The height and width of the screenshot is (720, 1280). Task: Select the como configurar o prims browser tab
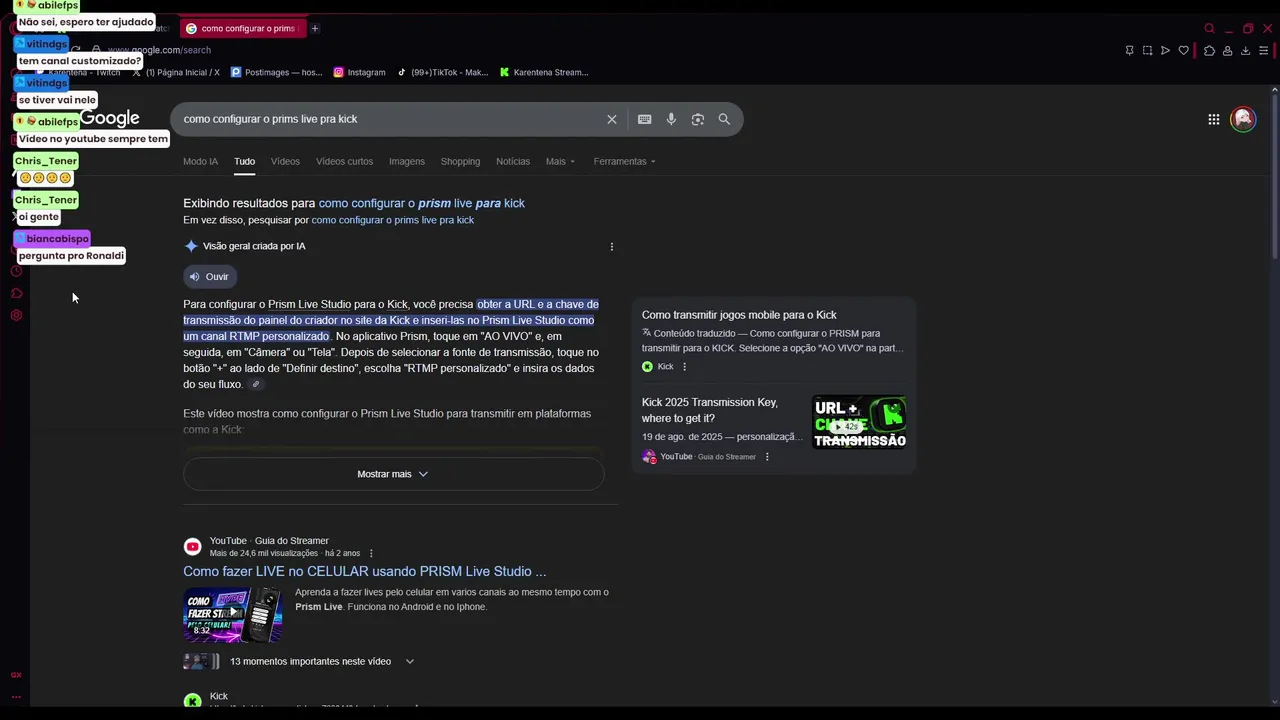click(x=241, y=28)
